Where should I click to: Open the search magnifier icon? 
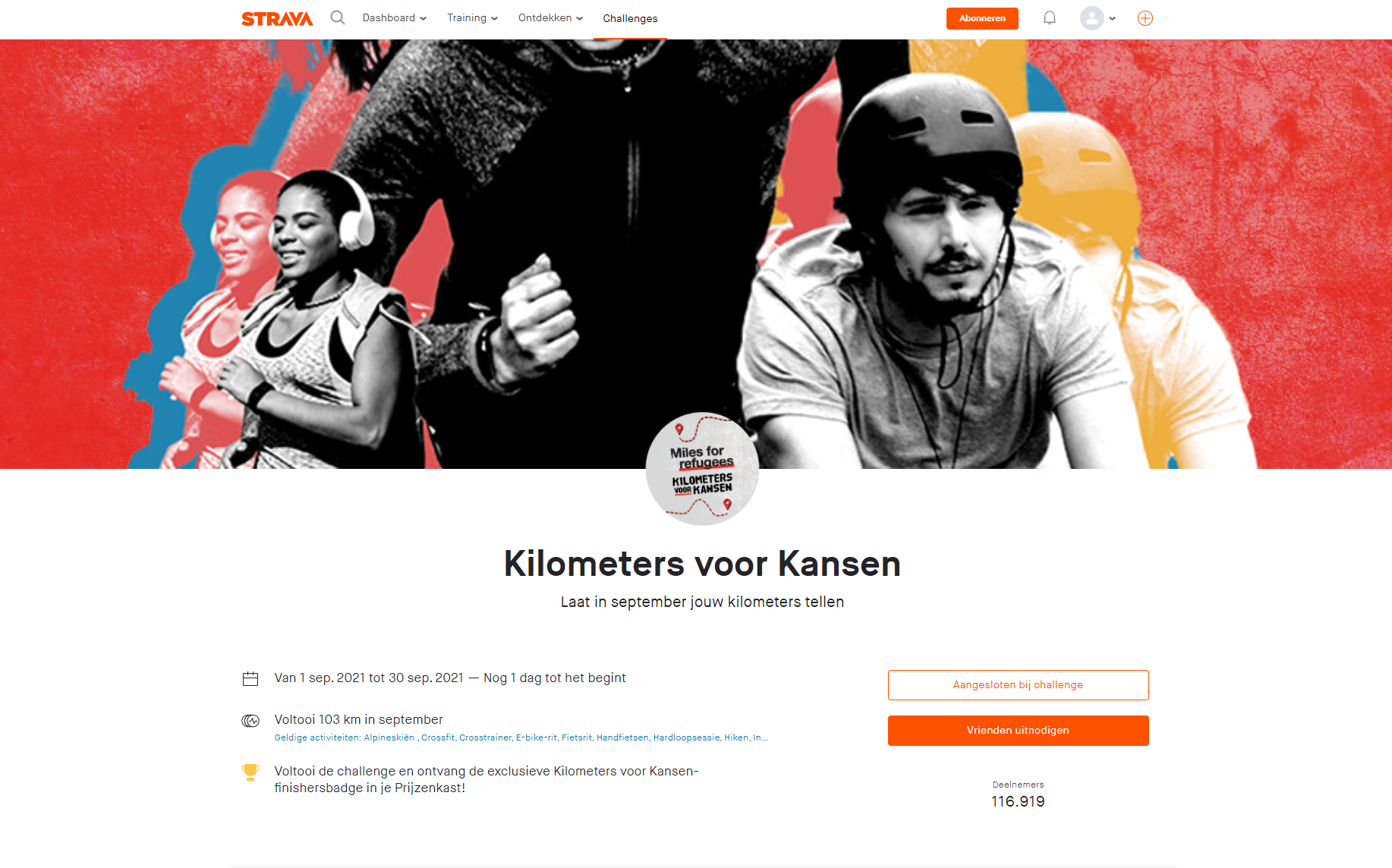point(338,17)
